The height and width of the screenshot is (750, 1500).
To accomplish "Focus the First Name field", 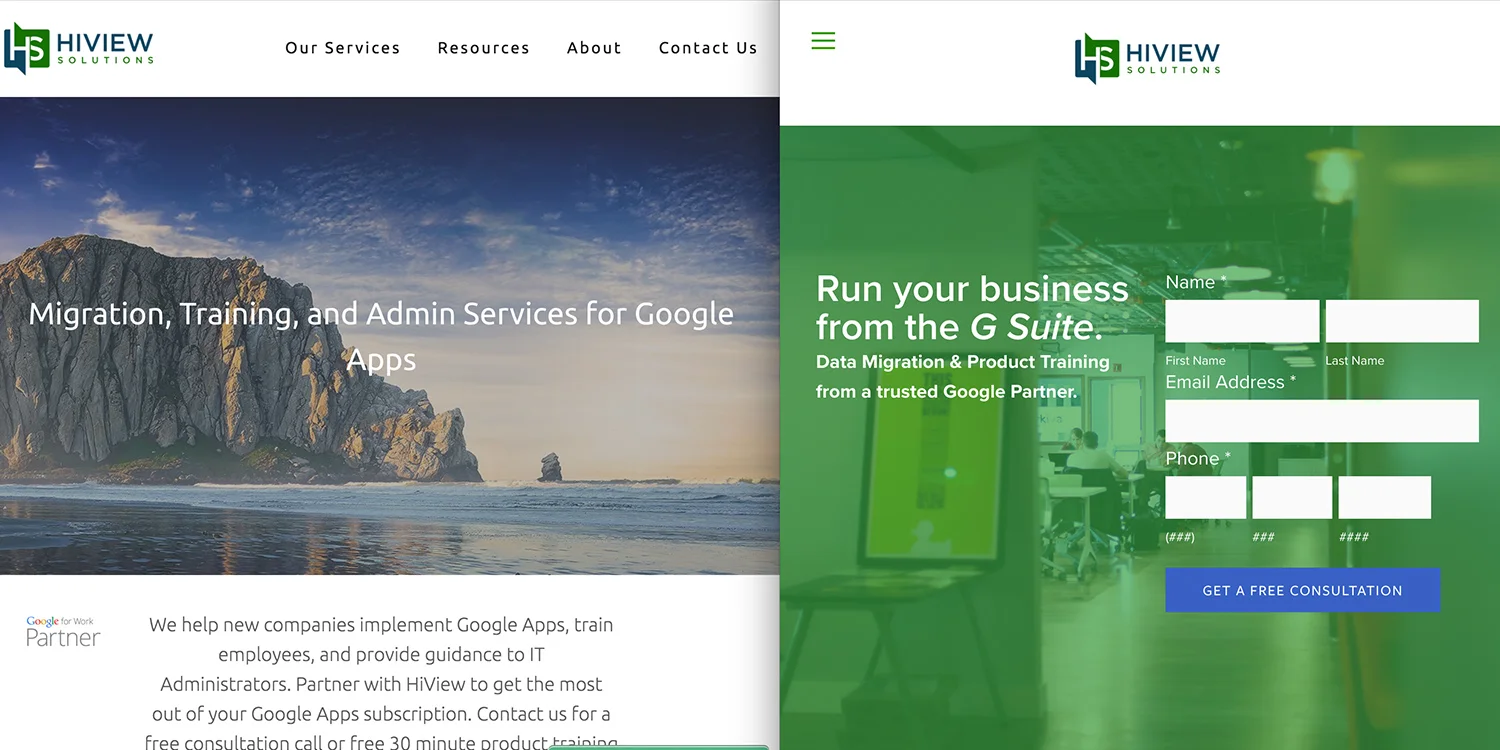I will pyautogui.click(x=1242, y=321).
